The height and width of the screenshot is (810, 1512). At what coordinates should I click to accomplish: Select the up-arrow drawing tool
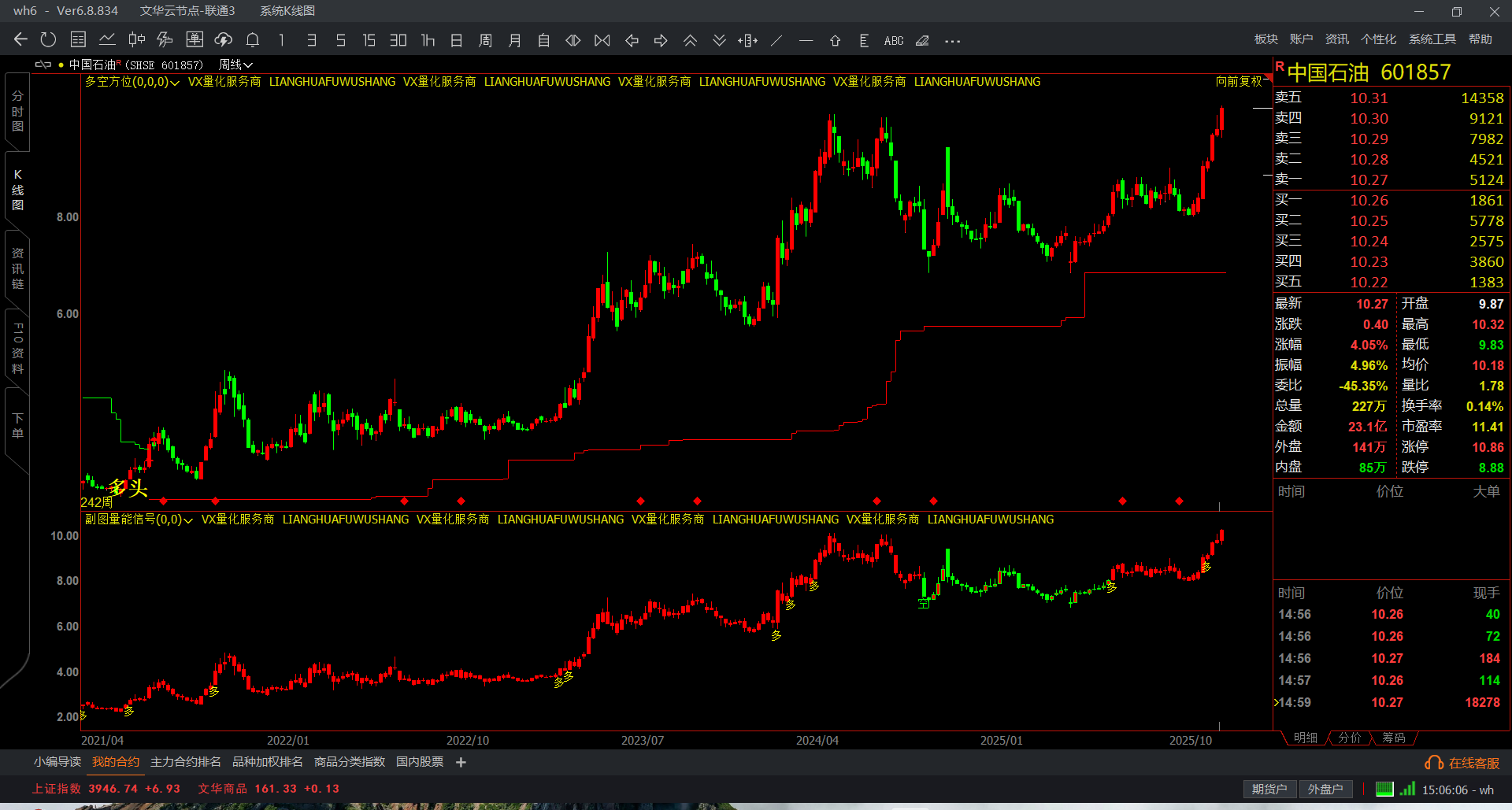pos(835,39)
